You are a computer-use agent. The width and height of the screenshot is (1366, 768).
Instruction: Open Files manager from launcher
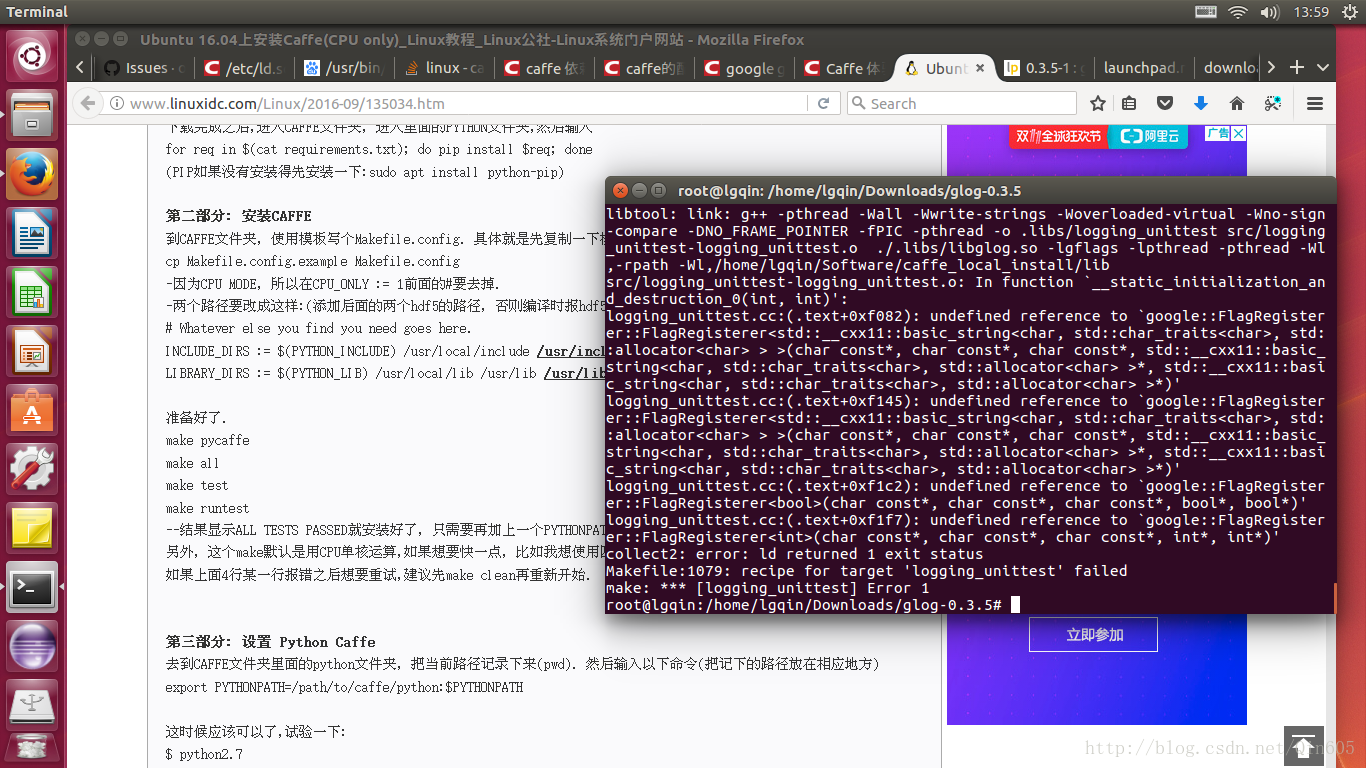click(x=33, y=114)
